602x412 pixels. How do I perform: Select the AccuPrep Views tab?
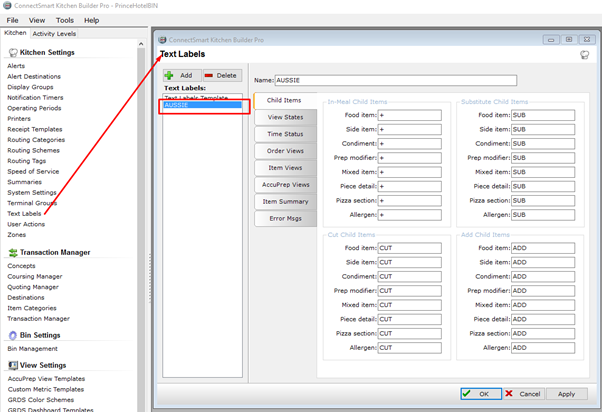pyautogui.click(x=285, y=184)
